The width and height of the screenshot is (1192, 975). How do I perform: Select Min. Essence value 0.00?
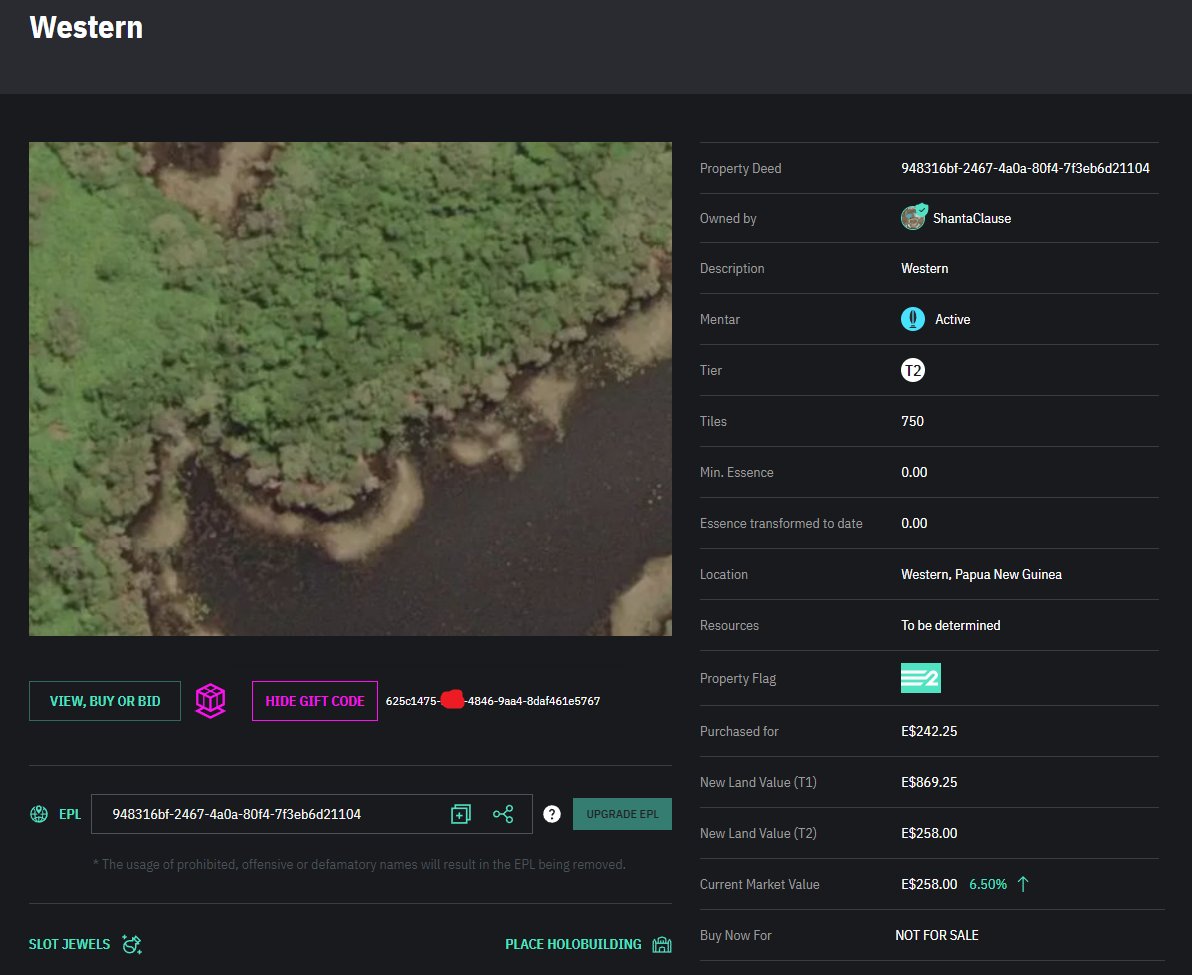click(x=914, y=472)
